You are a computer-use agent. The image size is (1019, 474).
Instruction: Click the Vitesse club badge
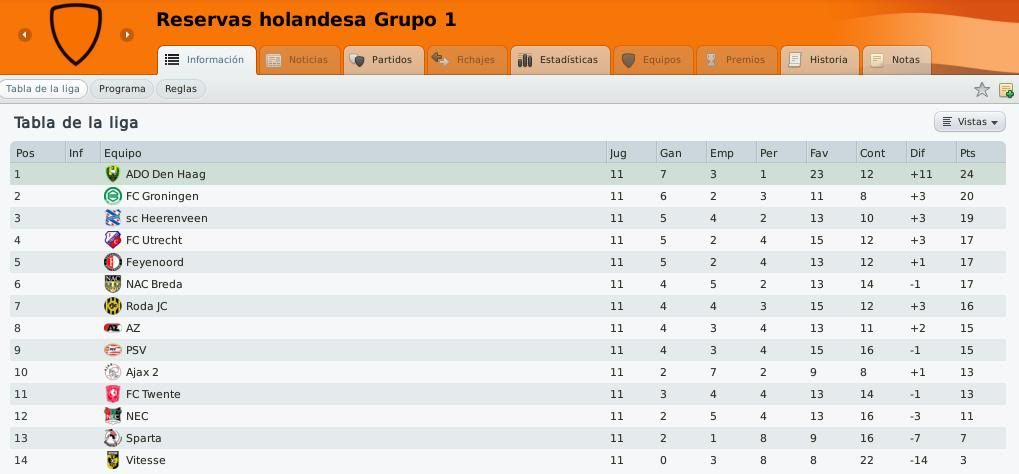[112, 460]
